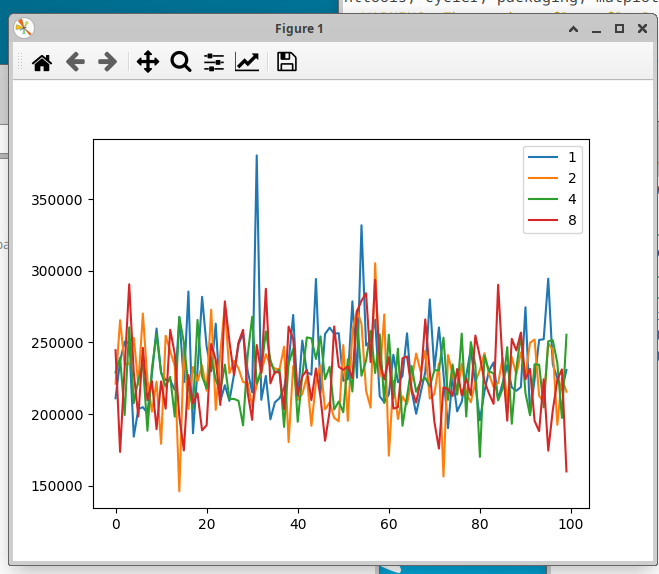Save the figure with floppy disk icon
This screenshot has width=659, height=574.
point(287,63)
